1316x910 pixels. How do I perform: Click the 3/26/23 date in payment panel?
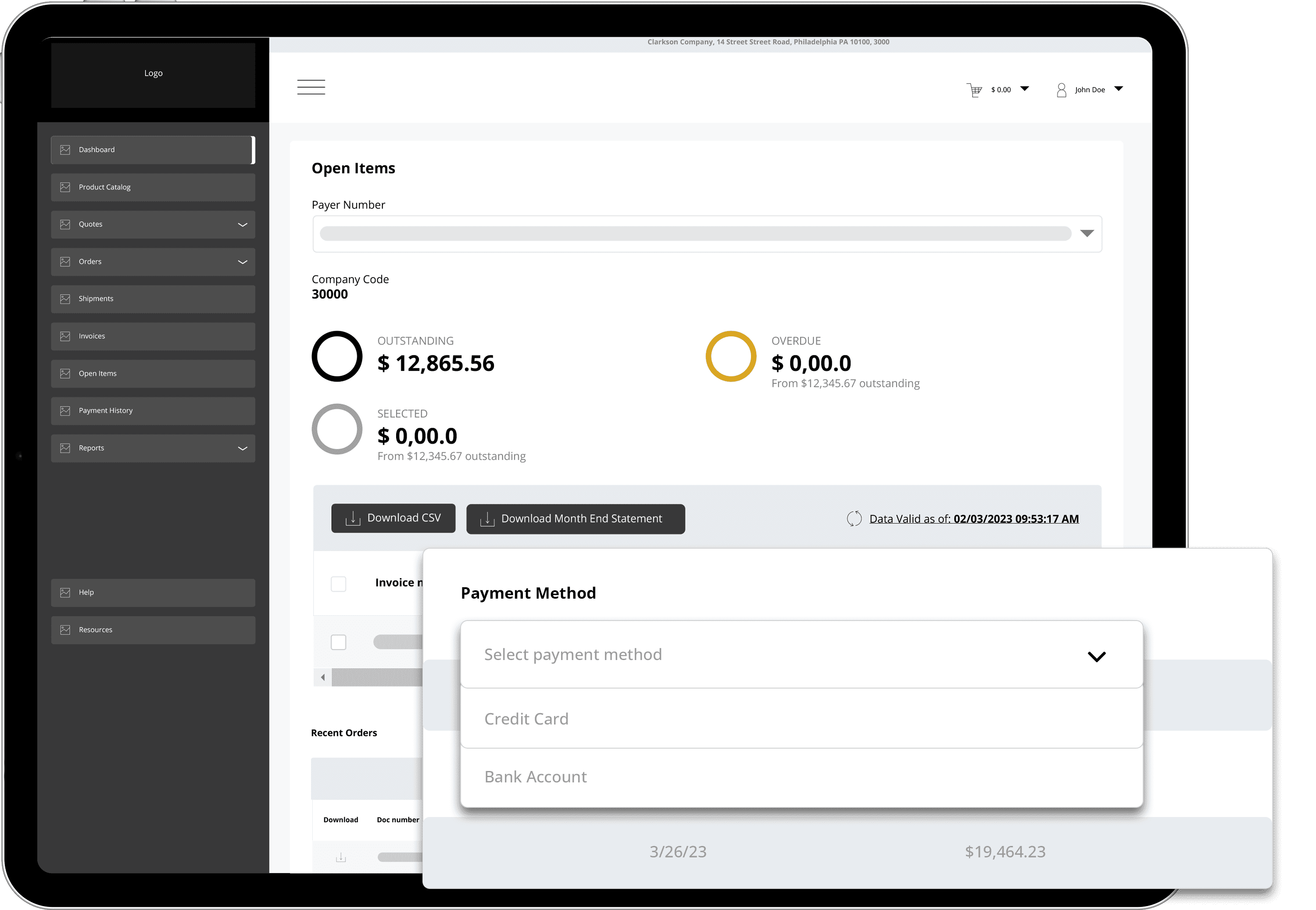pyautogui.click(x=677, y=852)
